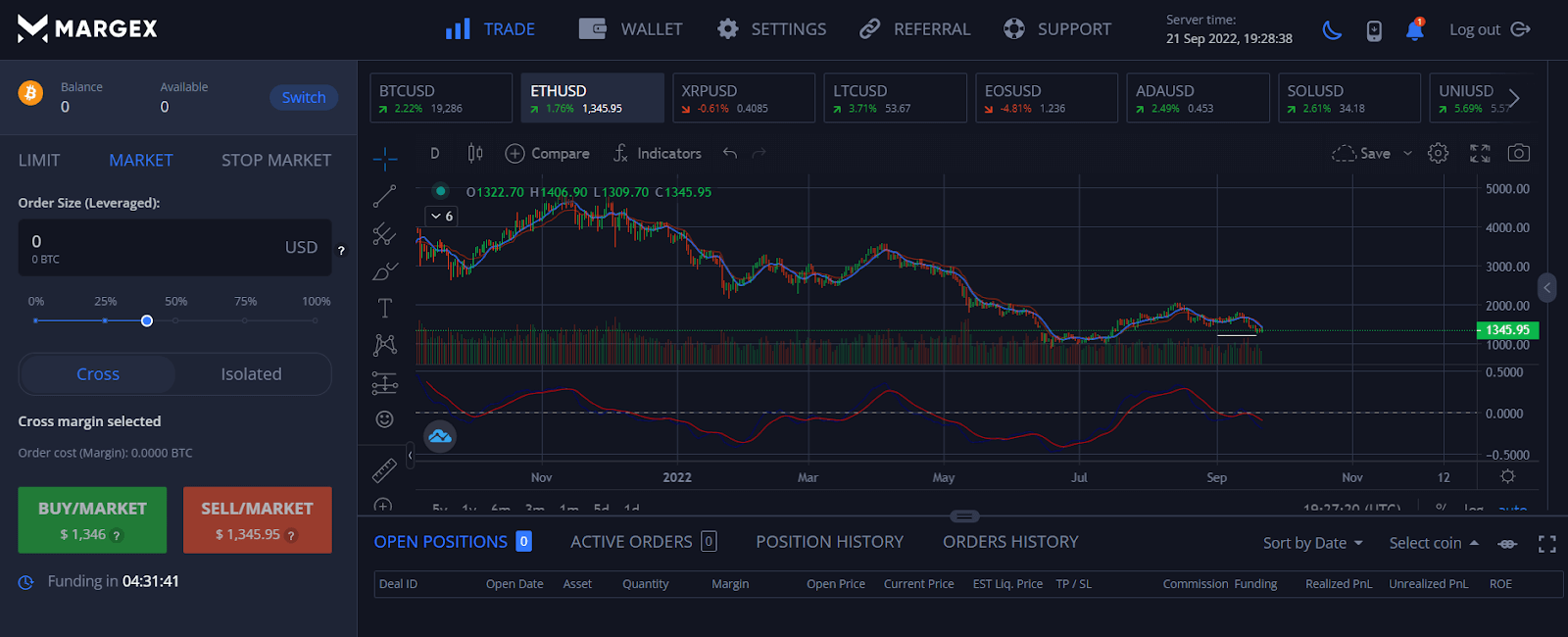Click the 75% mark on order size slider
This screenshot has height=637, width=1568.
245,320
